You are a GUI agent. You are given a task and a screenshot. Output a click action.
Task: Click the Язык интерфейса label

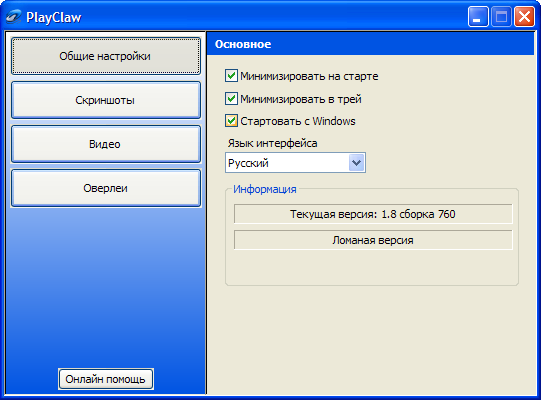pos(272,143)
